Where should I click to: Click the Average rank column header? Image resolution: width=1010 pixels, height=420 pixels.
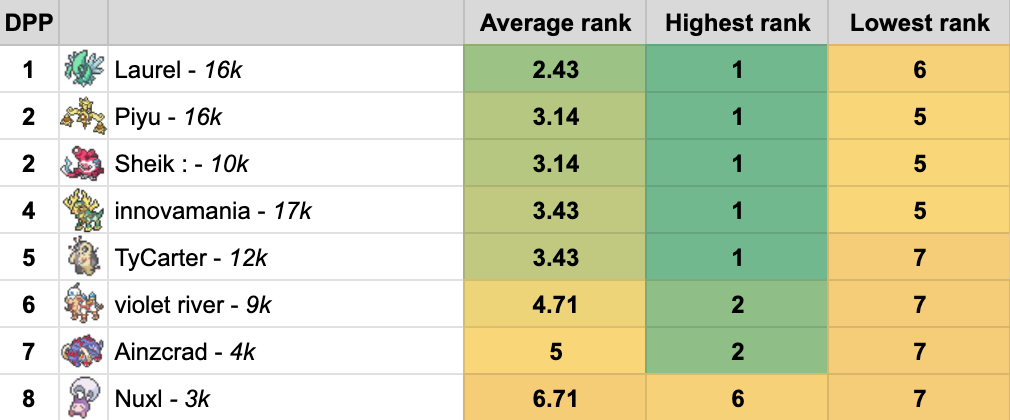(x=556, y=23)
